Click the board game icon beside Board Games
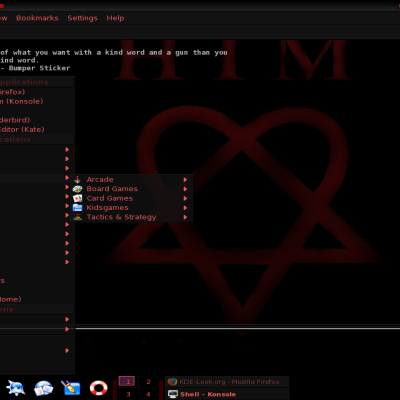The height and width of the screenshot is (400, 400). 77,189
